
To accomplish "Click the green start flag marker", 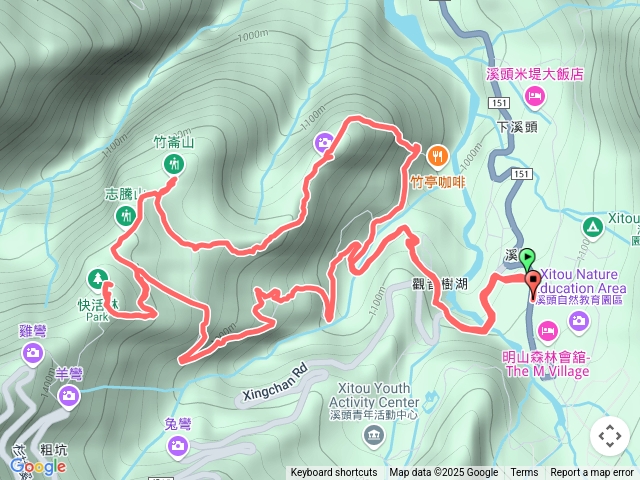I will click(527, 258).
